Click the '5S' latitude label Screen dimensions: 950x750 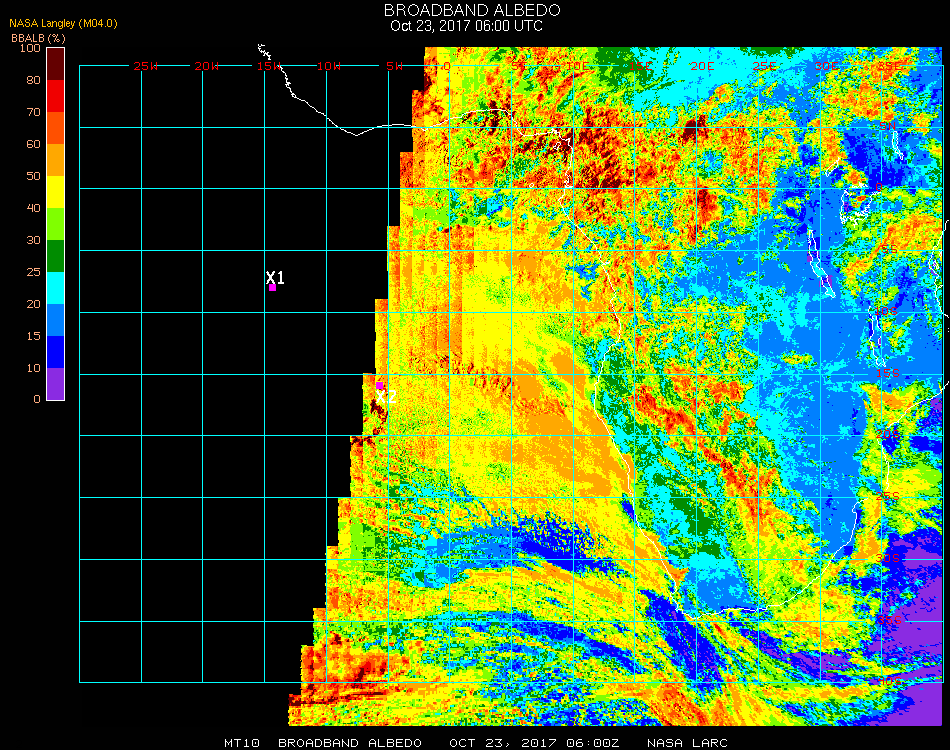[889, 250]
